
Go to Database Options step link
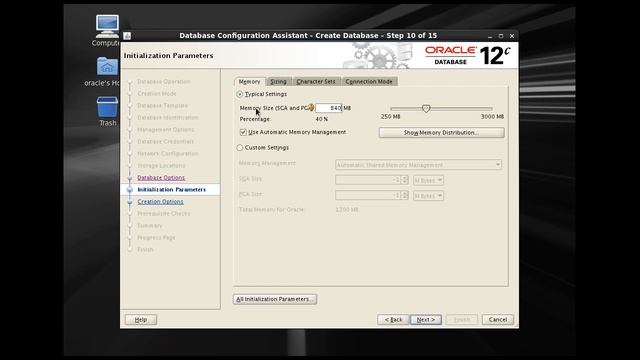point(161,178)
